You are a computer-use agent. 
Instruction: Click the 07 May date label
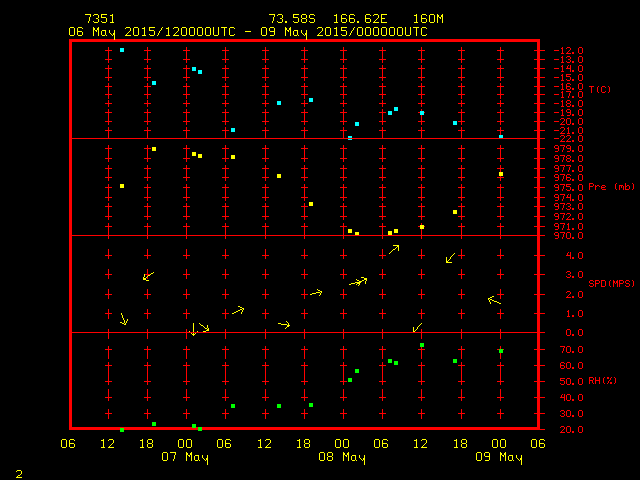coord(186,457)
